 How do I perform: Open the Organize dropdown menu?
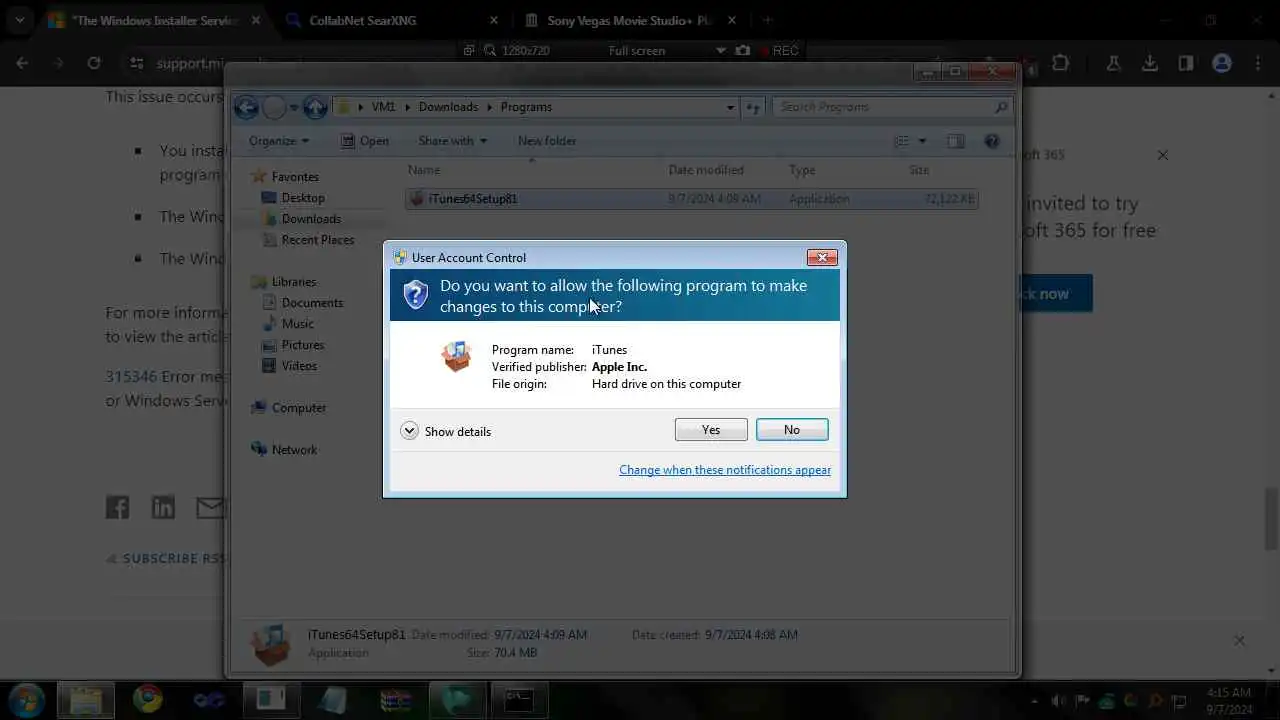pyautogui.click(x=279, y=141)
